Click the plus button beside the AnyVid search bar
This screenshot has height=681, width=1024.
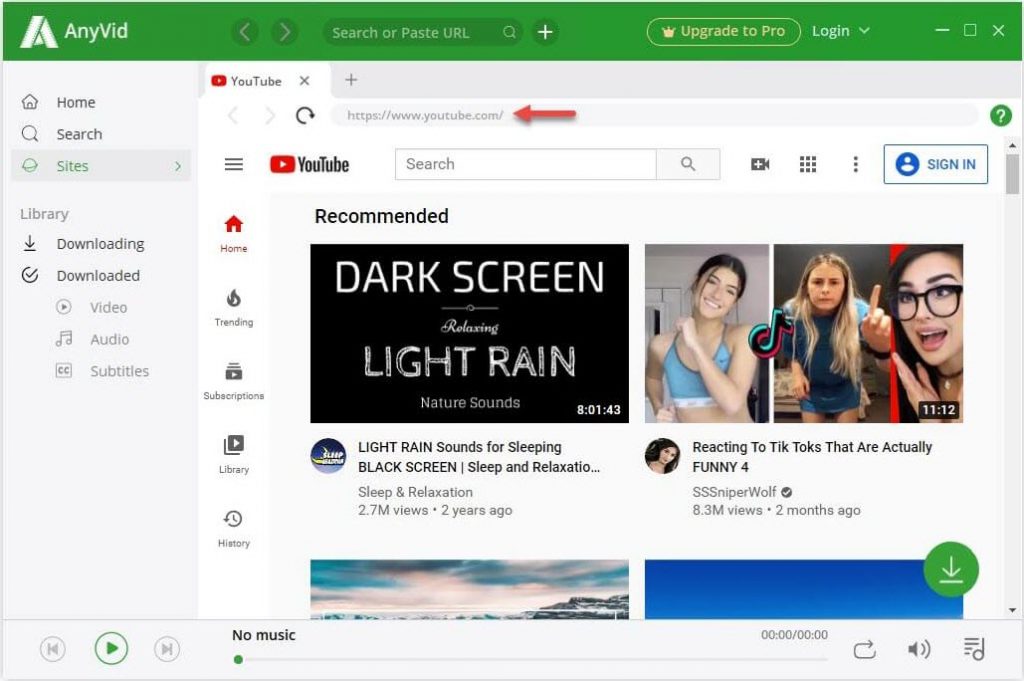[x=545, y=32]
